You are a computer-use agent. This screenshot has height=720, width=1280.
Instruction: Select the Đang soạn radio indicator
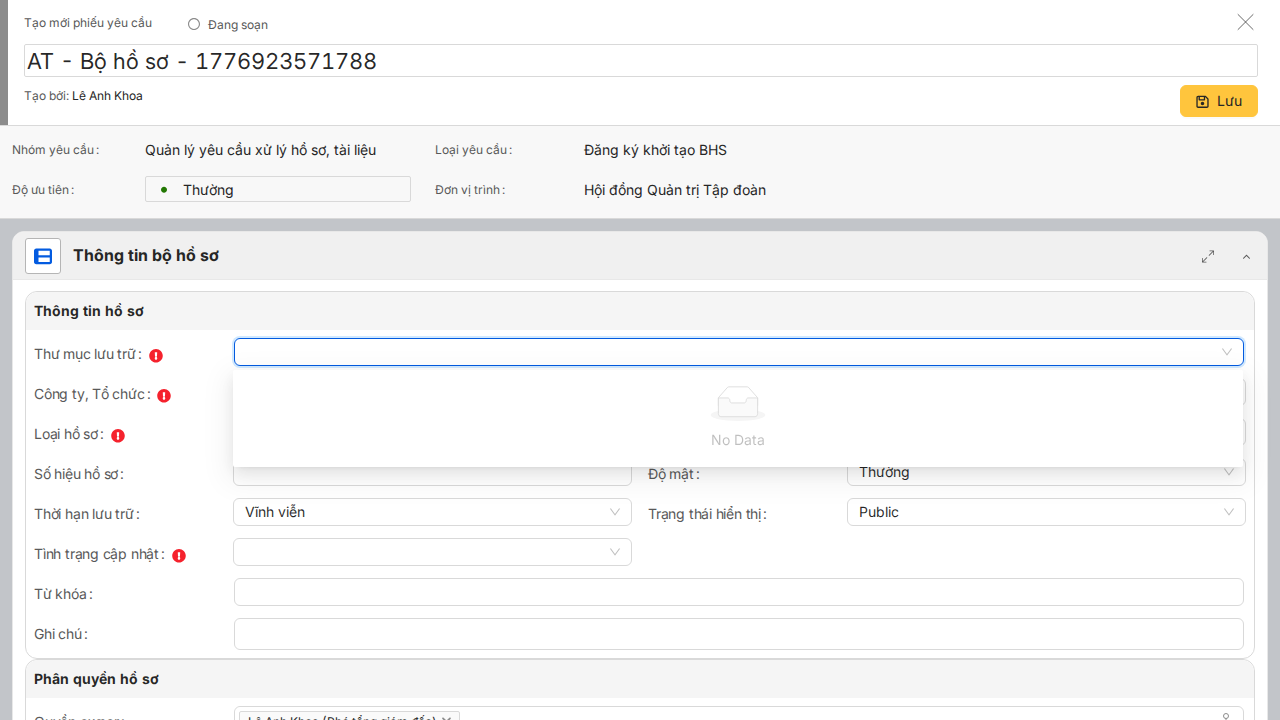(x=194, y=24)
